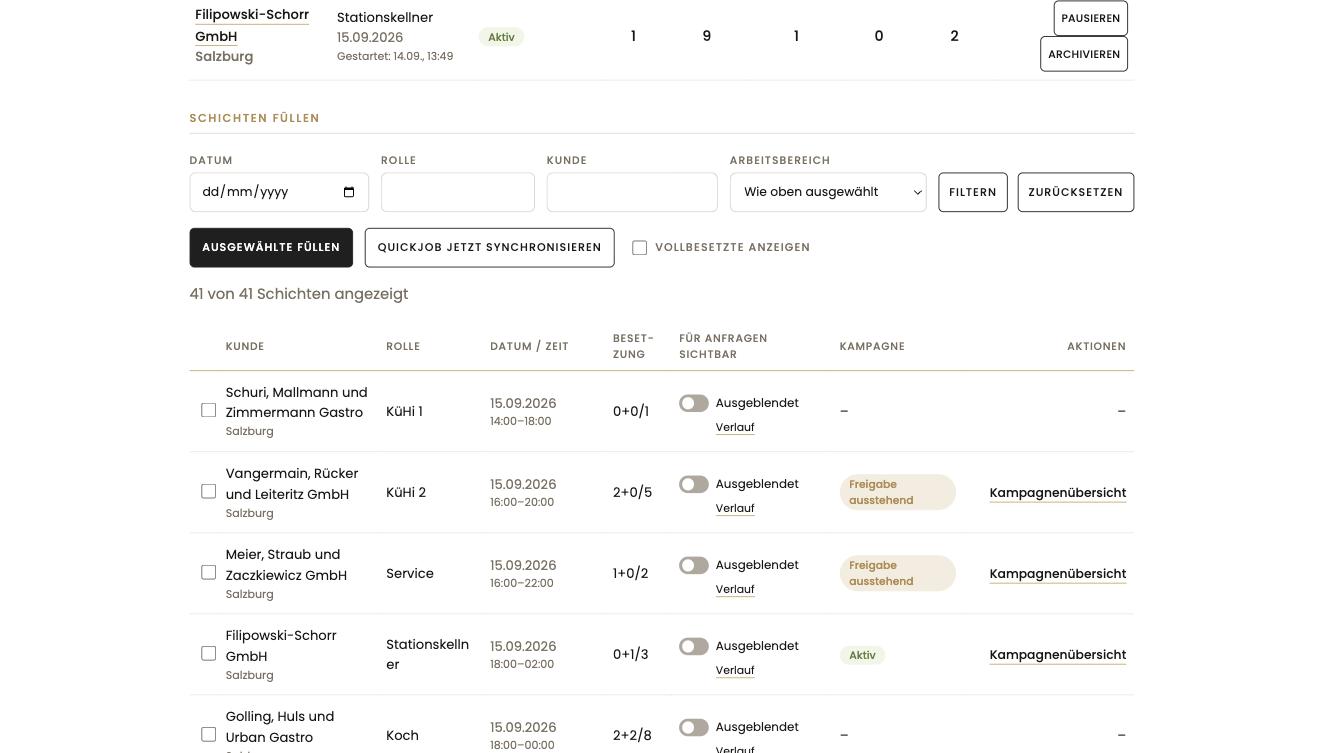Open Verlauf for the KüHi 2 shift

[x=735, y=508]
